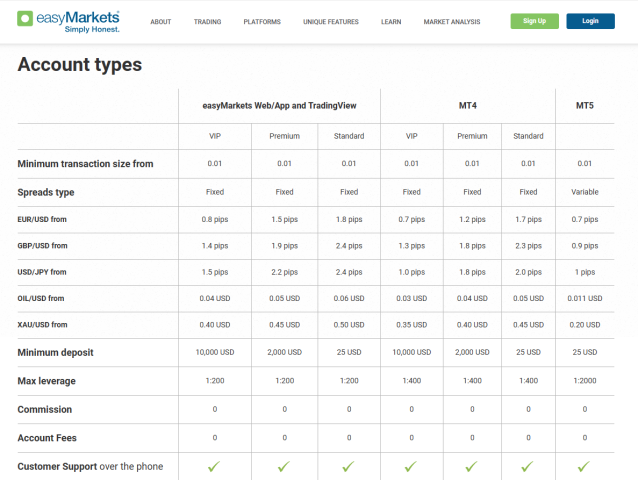Viewport: 638px width, 480px height.
Task: Click the Minimum deposit row label
Action: coord(55,353)
